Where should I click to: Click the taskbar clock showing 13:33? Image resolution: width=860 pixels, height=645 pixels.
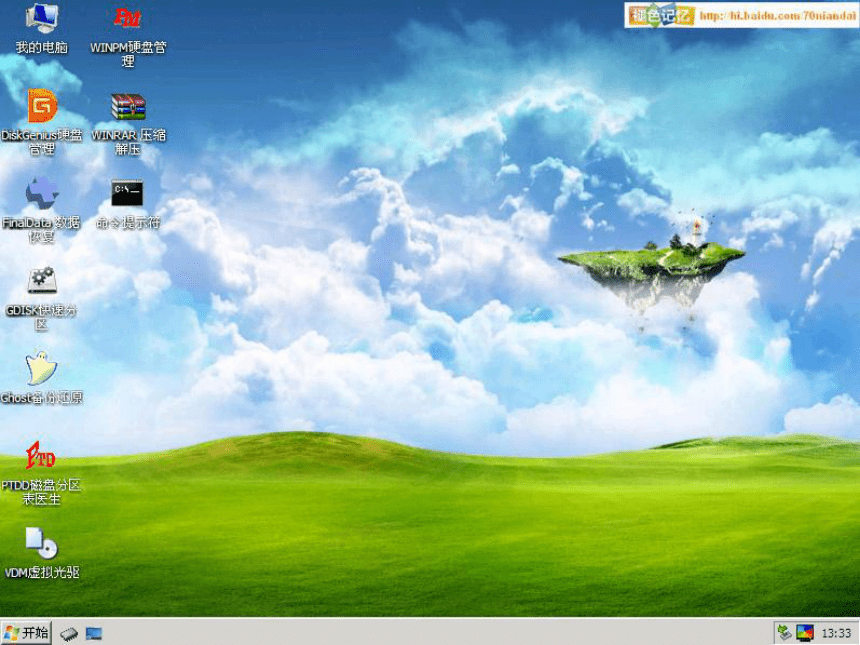pos(836,633)
